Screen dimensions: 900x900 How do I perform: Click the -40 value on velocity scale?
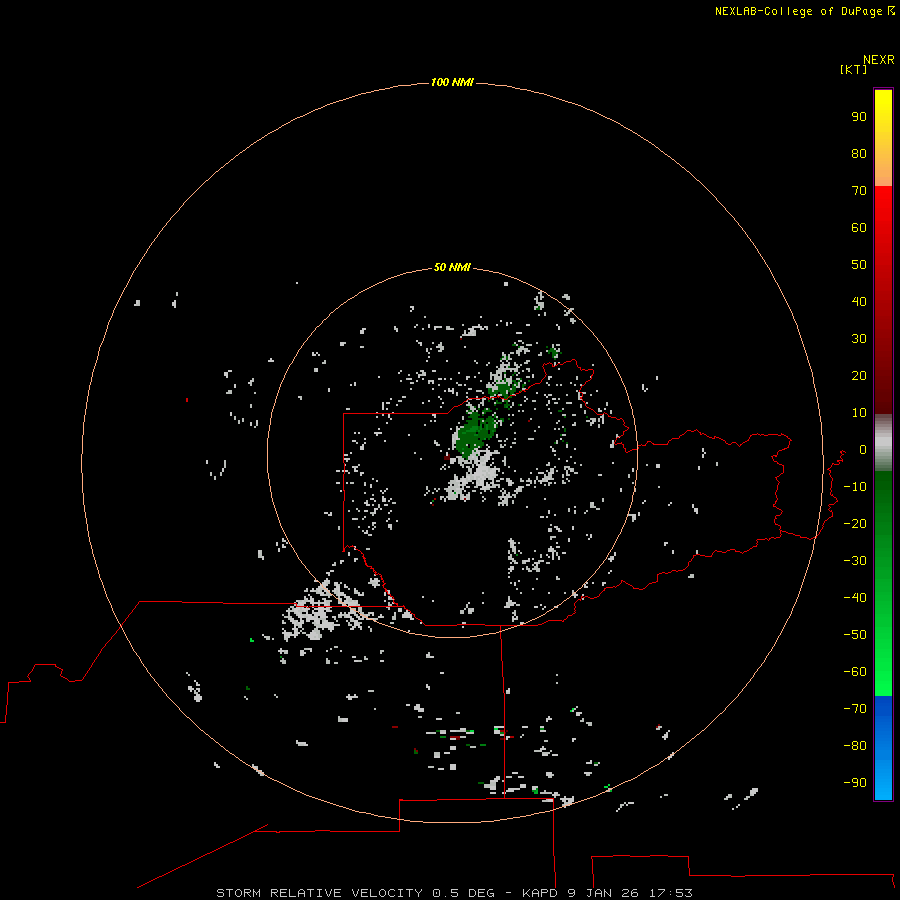tap(855, 598)
